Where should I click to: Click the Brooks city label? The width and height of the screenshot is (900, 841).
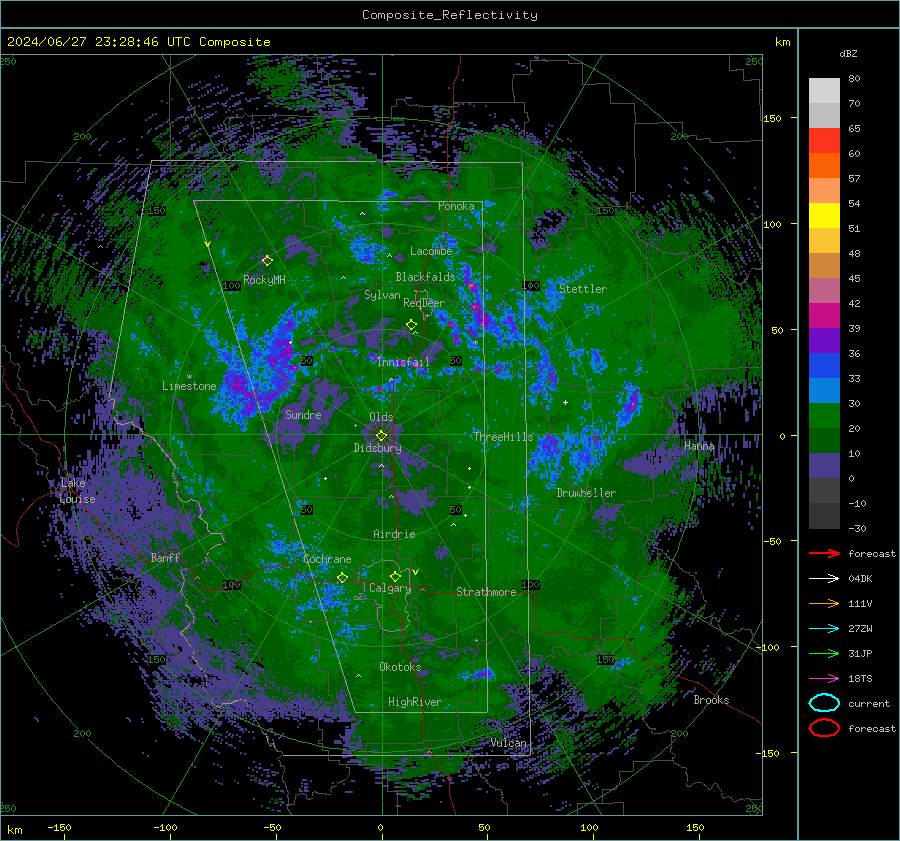[x=711, y=700]
